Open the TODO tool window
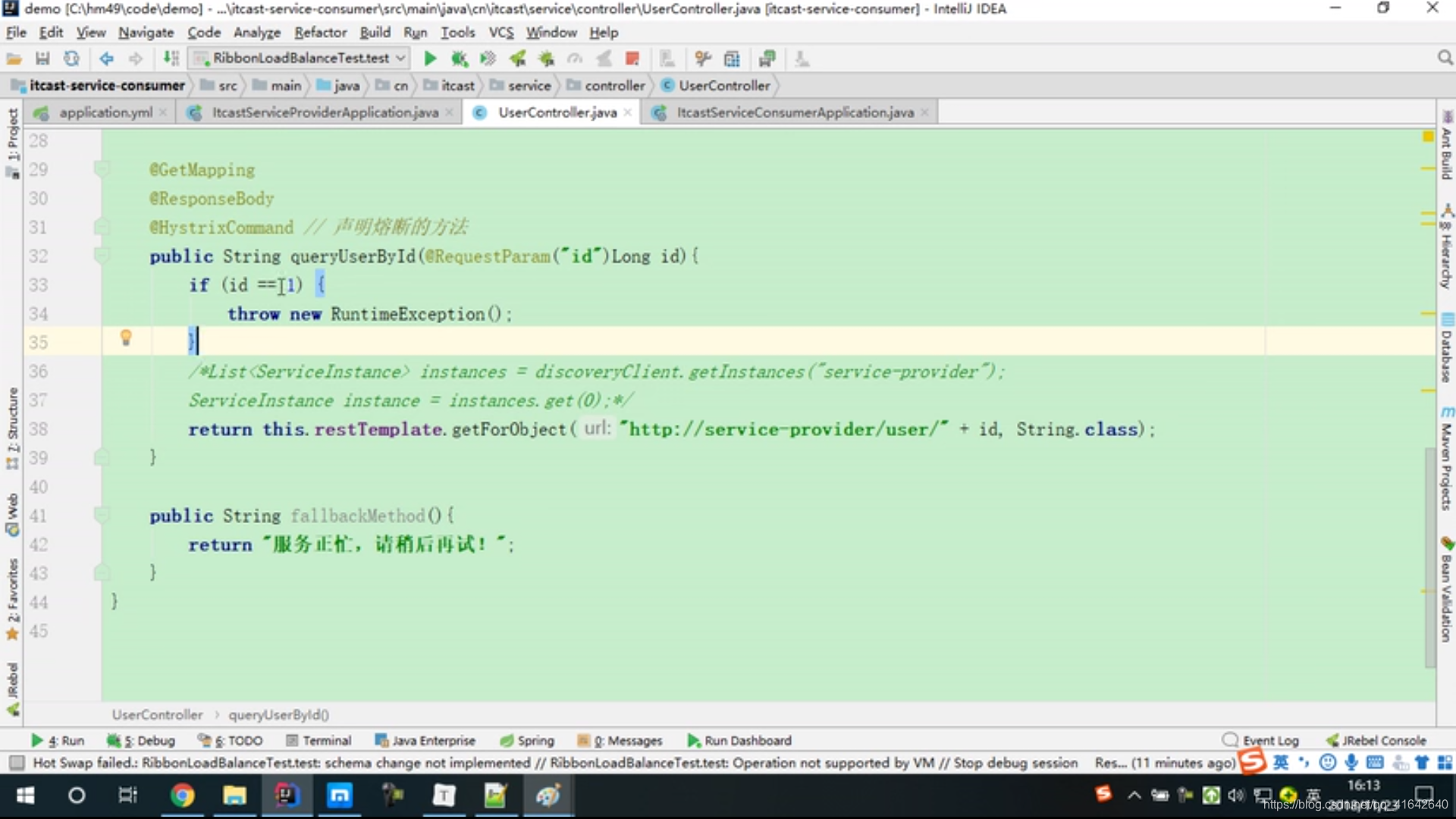Screen dimensions: 1456x819 pyautogui.click(x=230, y=740)
